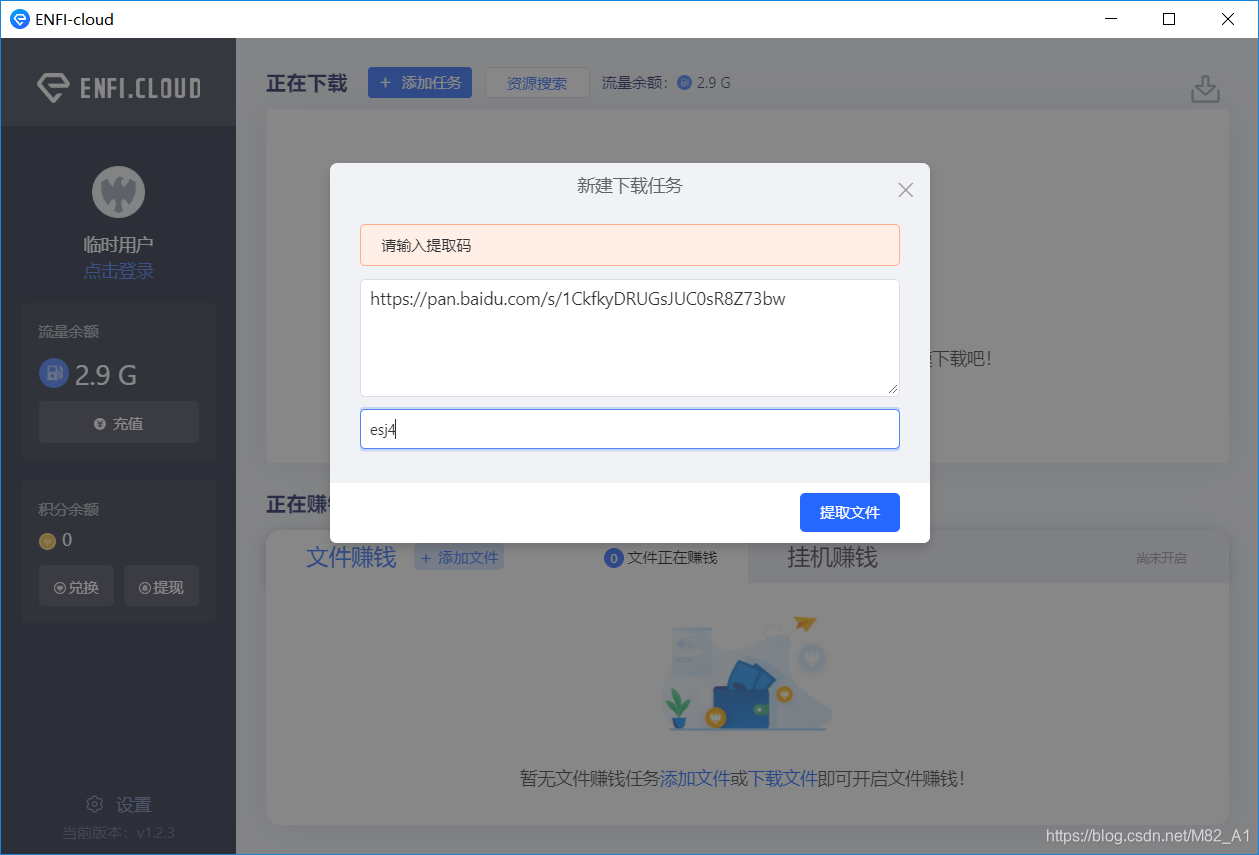Open 资源搜索 resource search

(x=537, y=83)
